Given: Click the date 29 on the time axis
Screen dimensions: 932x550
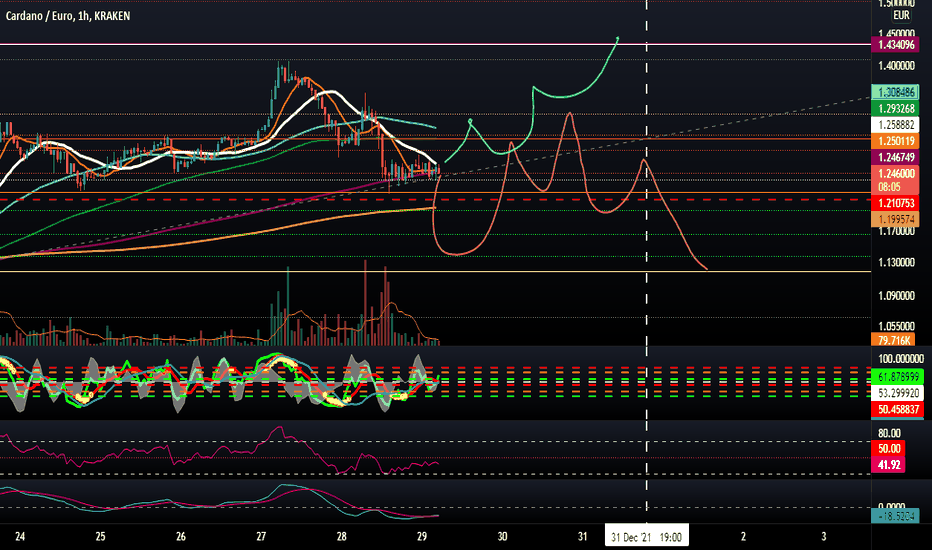Looking at the screenshot, I should [422, 536].
